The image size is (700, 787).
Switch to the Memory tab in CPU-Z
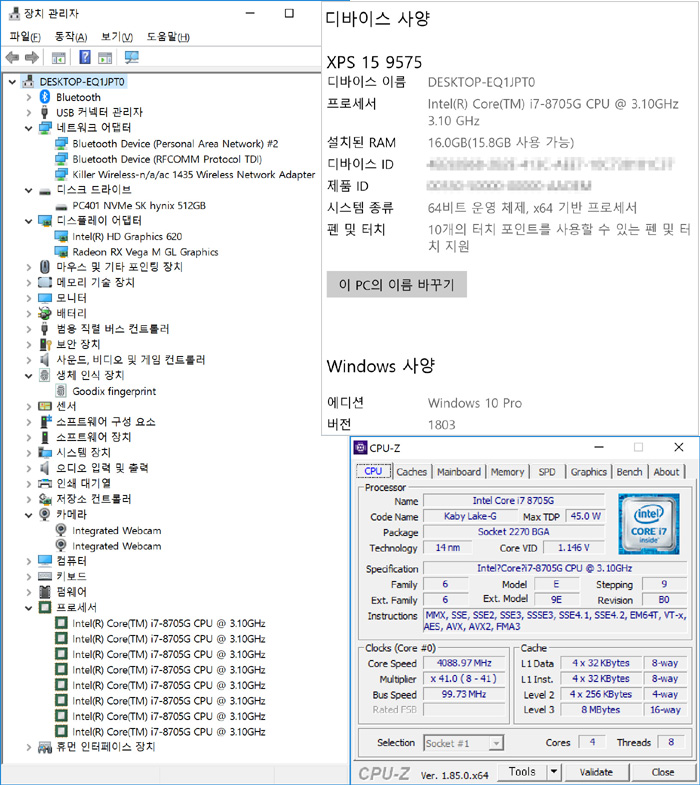coord(507,472)
